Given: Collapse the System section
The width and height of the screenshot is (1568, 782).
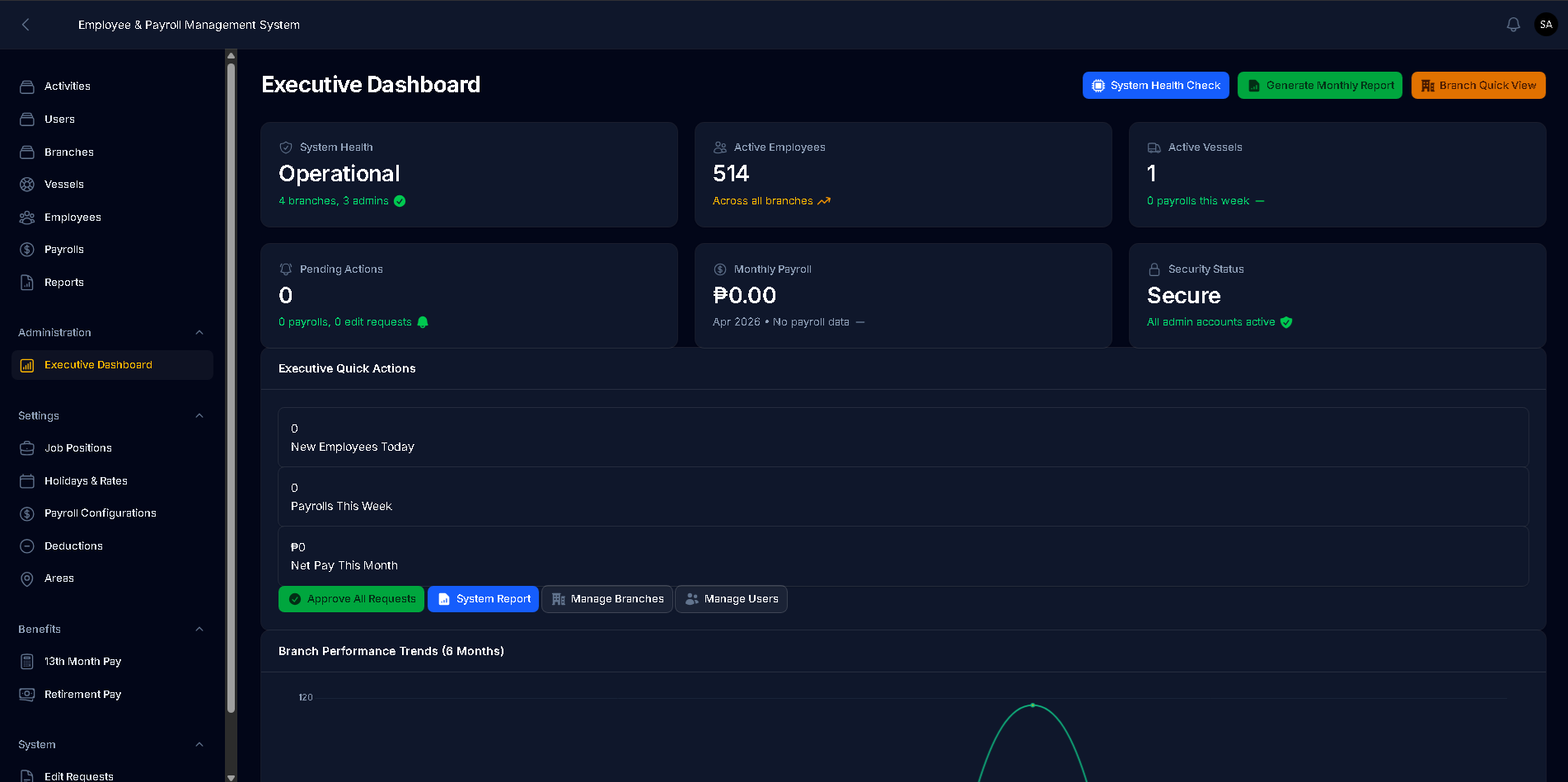Looking at the screenshot, I should click(199, 745).
